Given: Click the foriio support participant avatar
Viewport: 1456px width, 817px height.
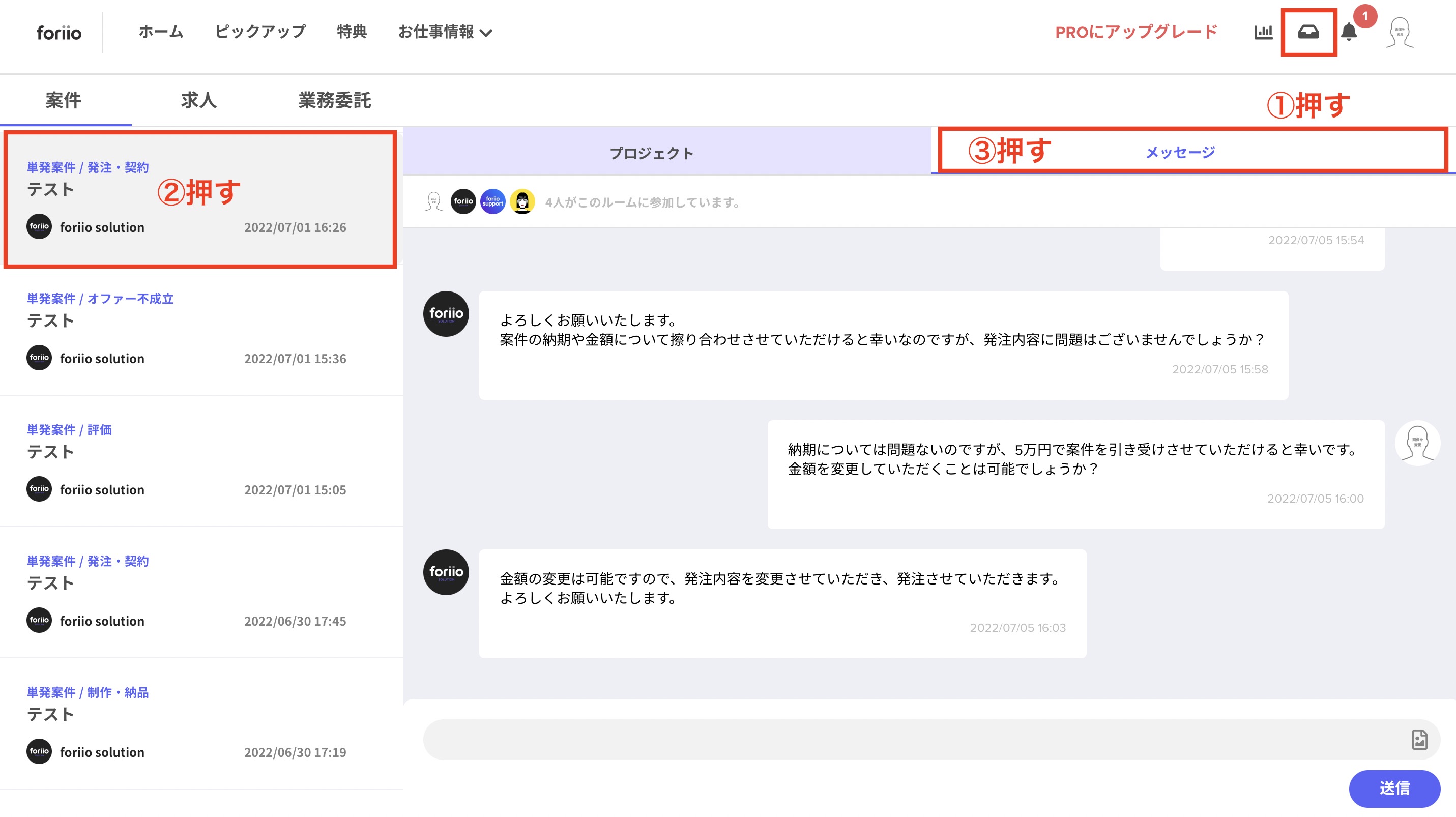Looking at the screenshot, I should [492, 202].
